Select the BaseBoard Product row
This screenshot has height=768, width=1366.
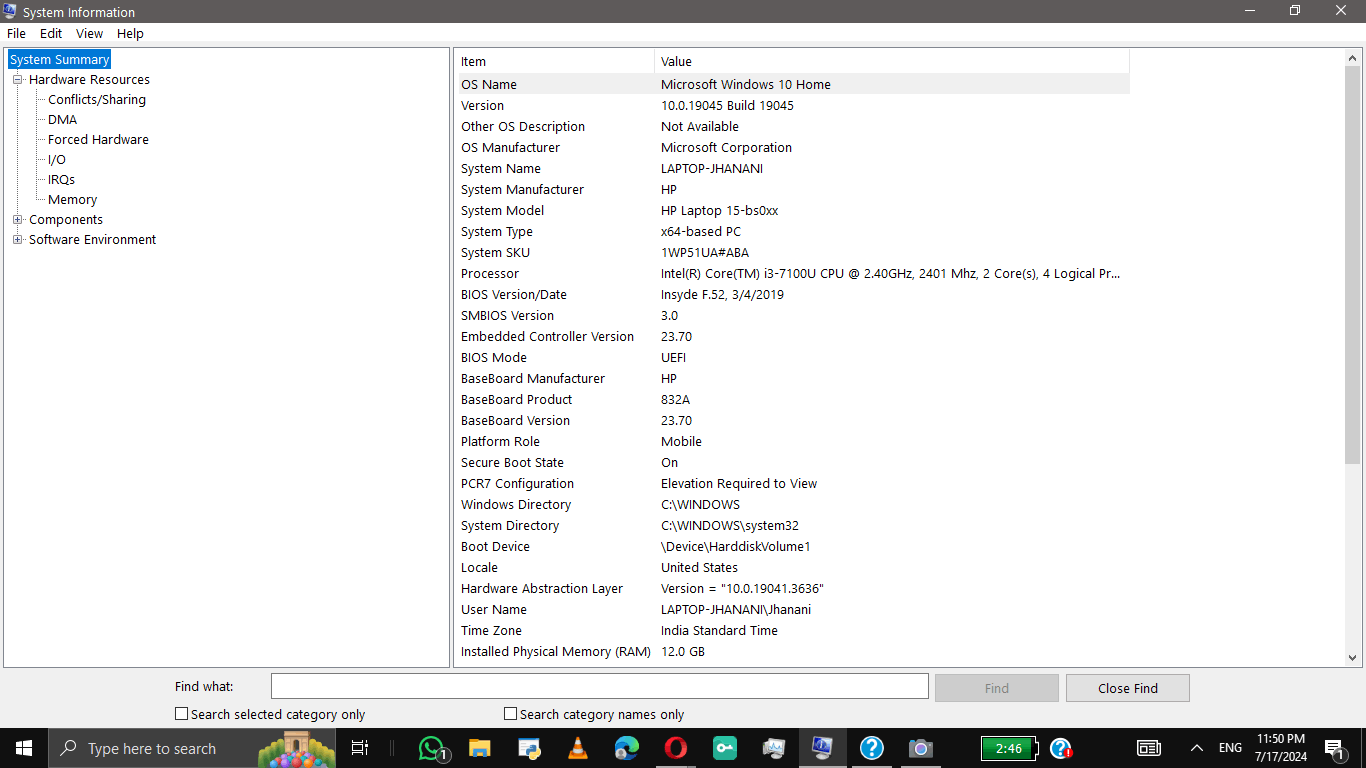click(794, 399)
